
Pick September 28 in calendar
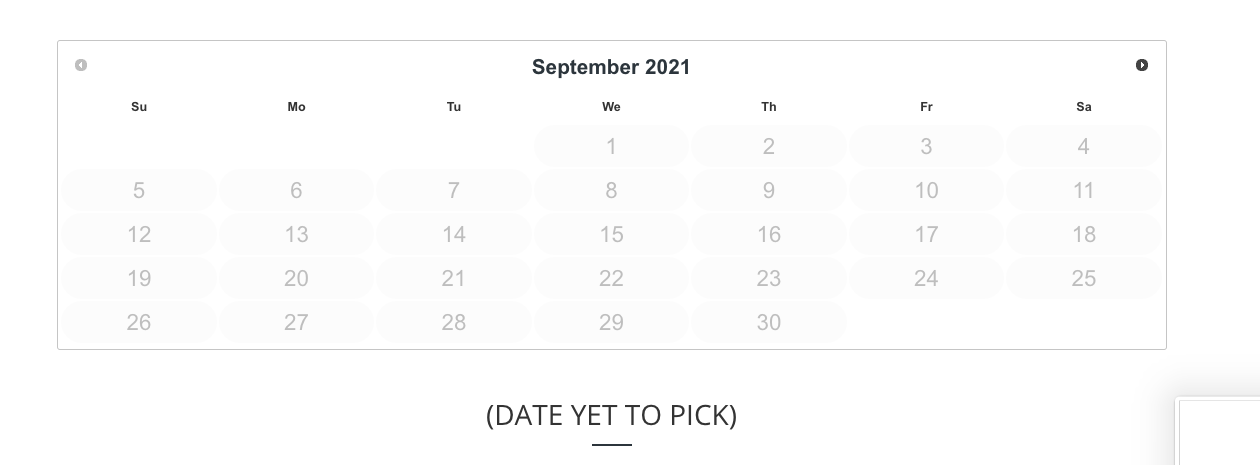pyautogui.click(x=454, y=323)
